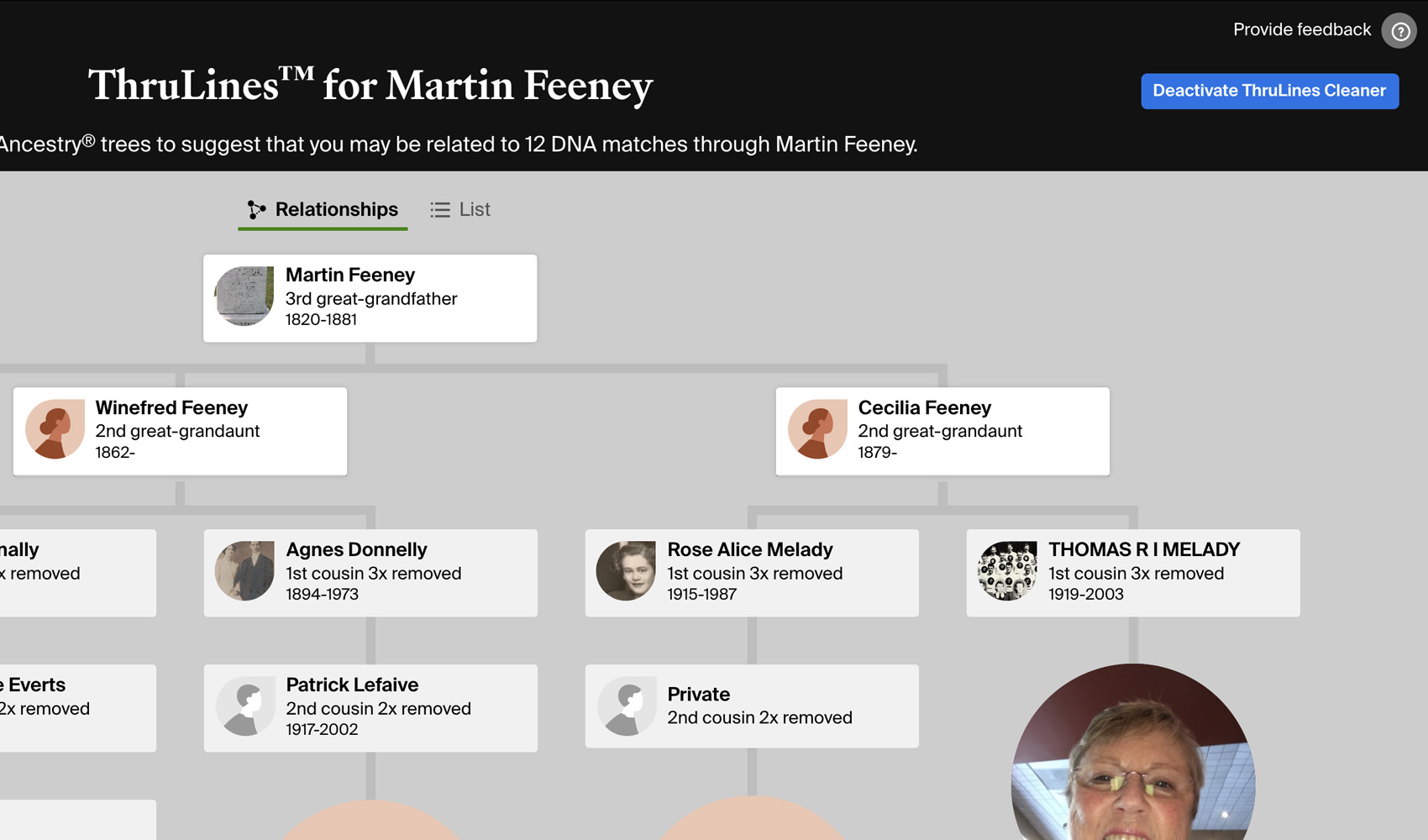
Task: Click Agnes Donnelly's sepia photo
Action: [244, 571]
